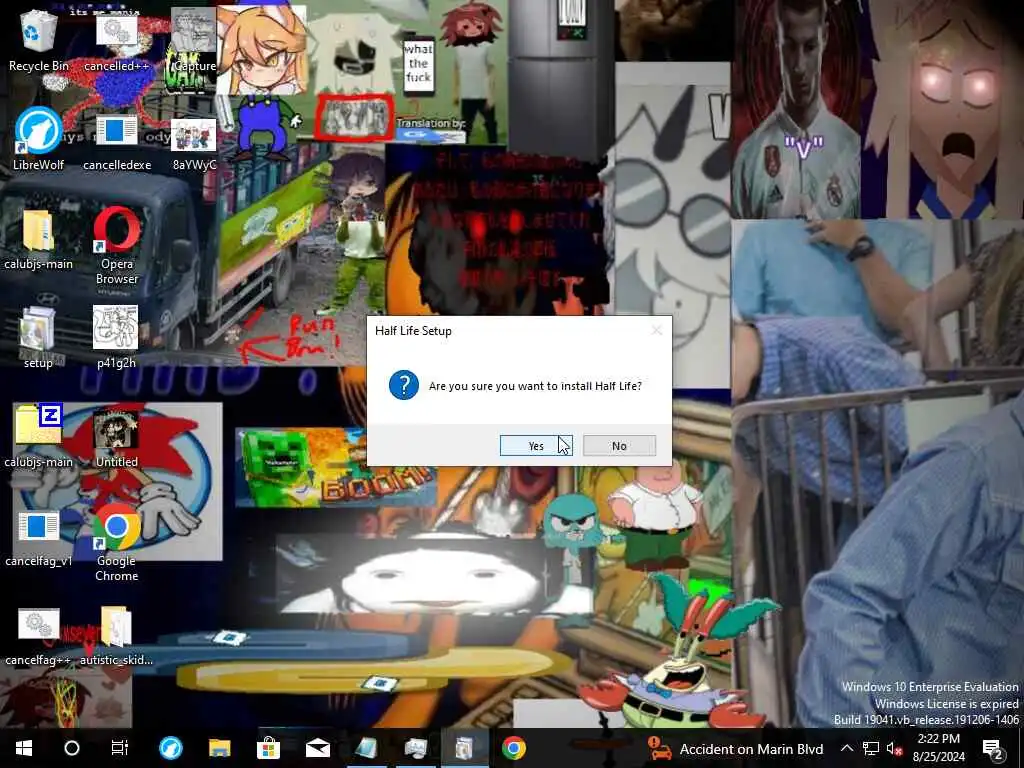Viewport: 1024px width, 768px height.
Task: Select the Capture image file icon
Action: [193, 40]
